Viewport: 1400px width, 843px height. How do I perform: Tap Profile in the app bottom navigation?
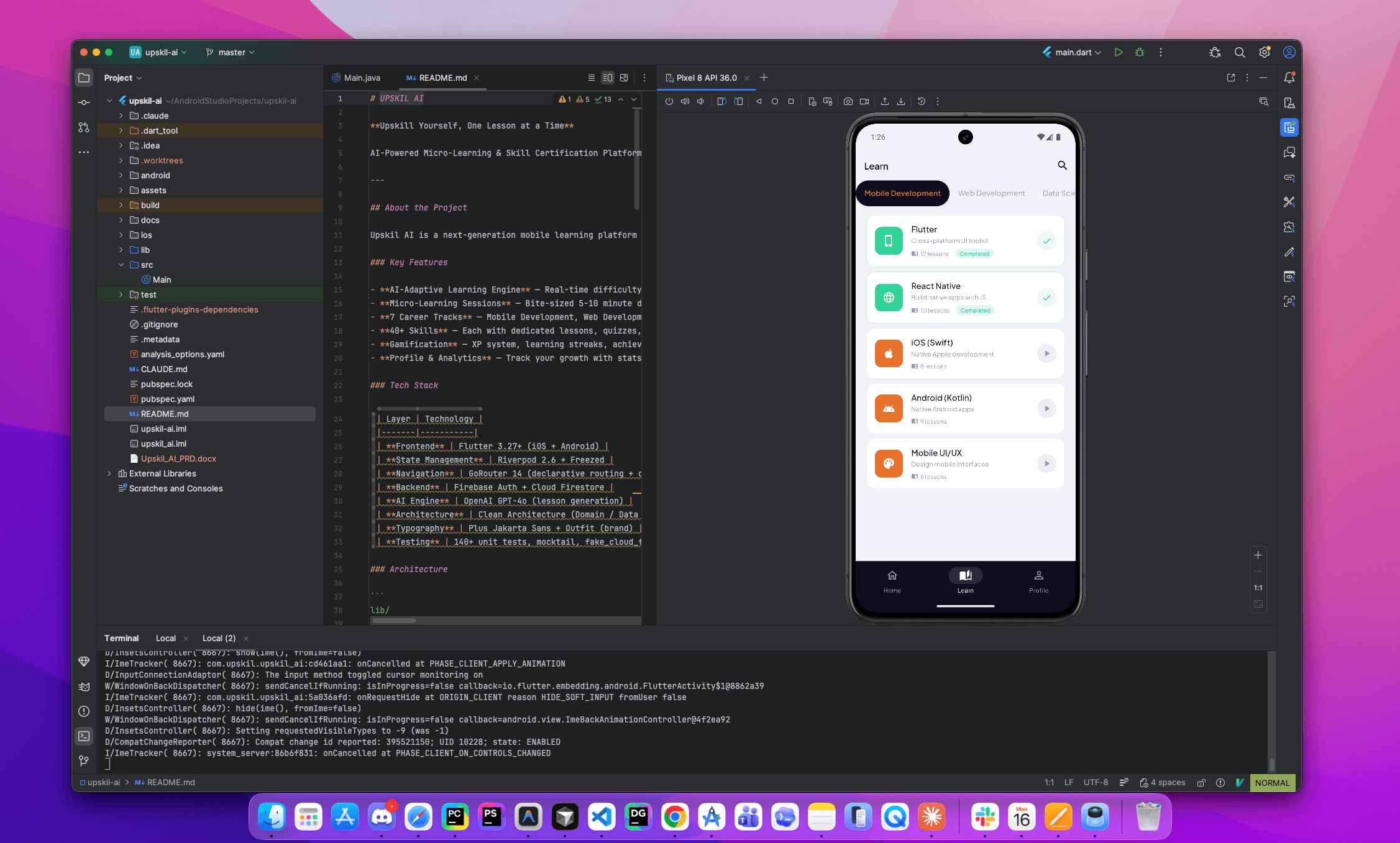[1038, 581]
